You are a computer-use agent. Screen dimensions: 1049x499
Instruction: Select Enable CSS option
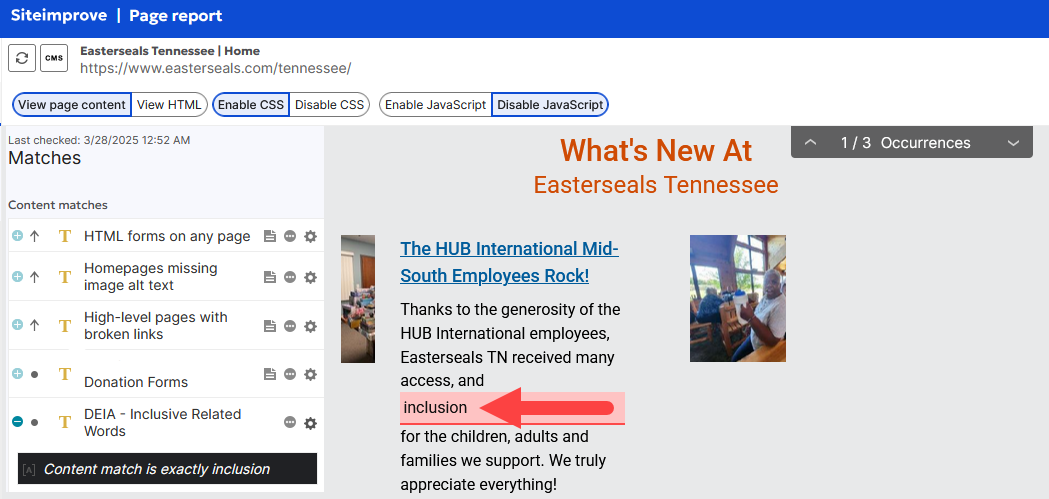pos(251,104)
